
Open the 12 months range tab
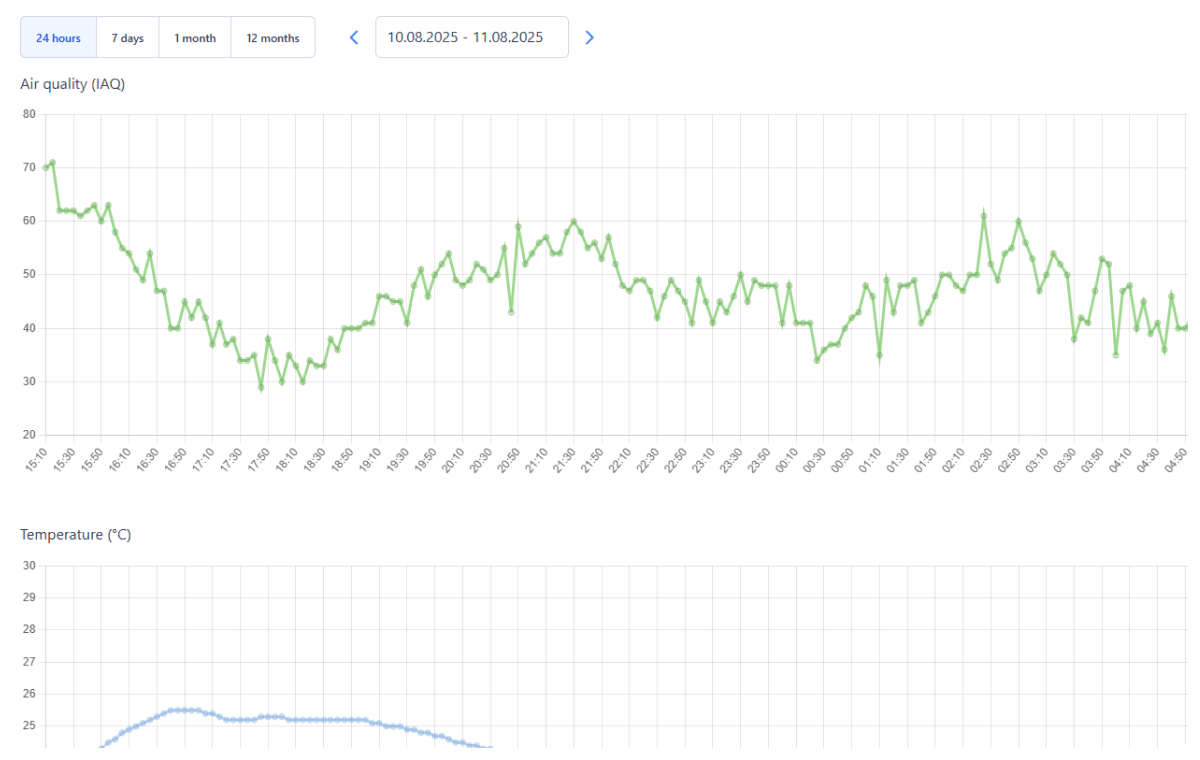tap(273, 38)
